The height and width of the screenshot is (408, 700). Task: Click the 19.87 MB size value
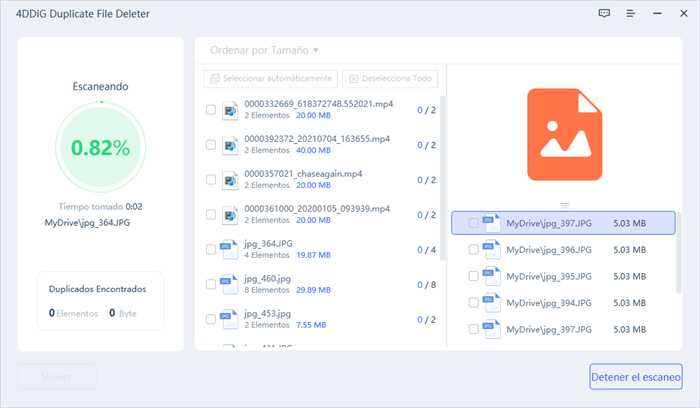click(313, 255)
